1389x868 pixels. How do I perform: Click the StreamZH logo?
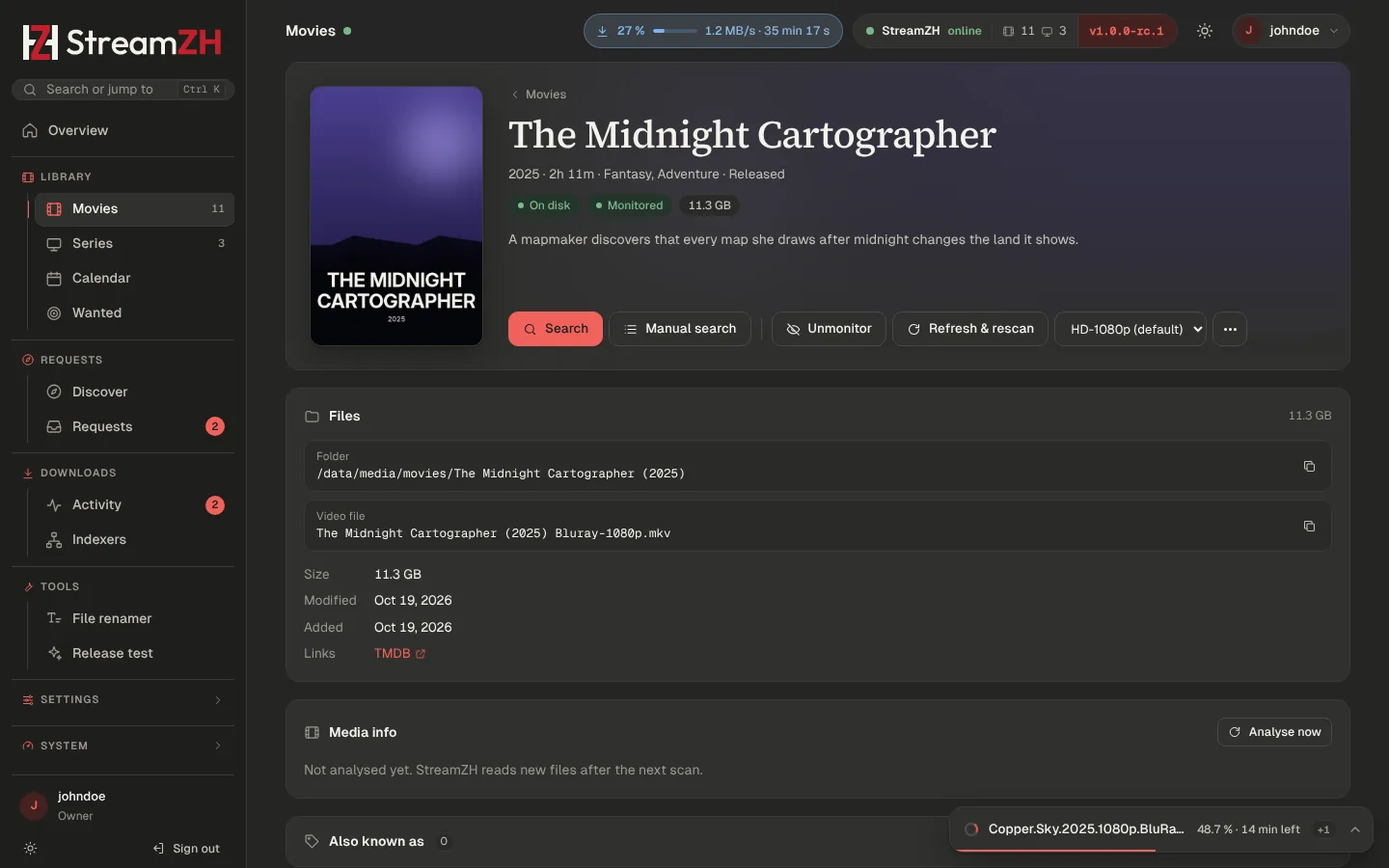coord(123,42)
